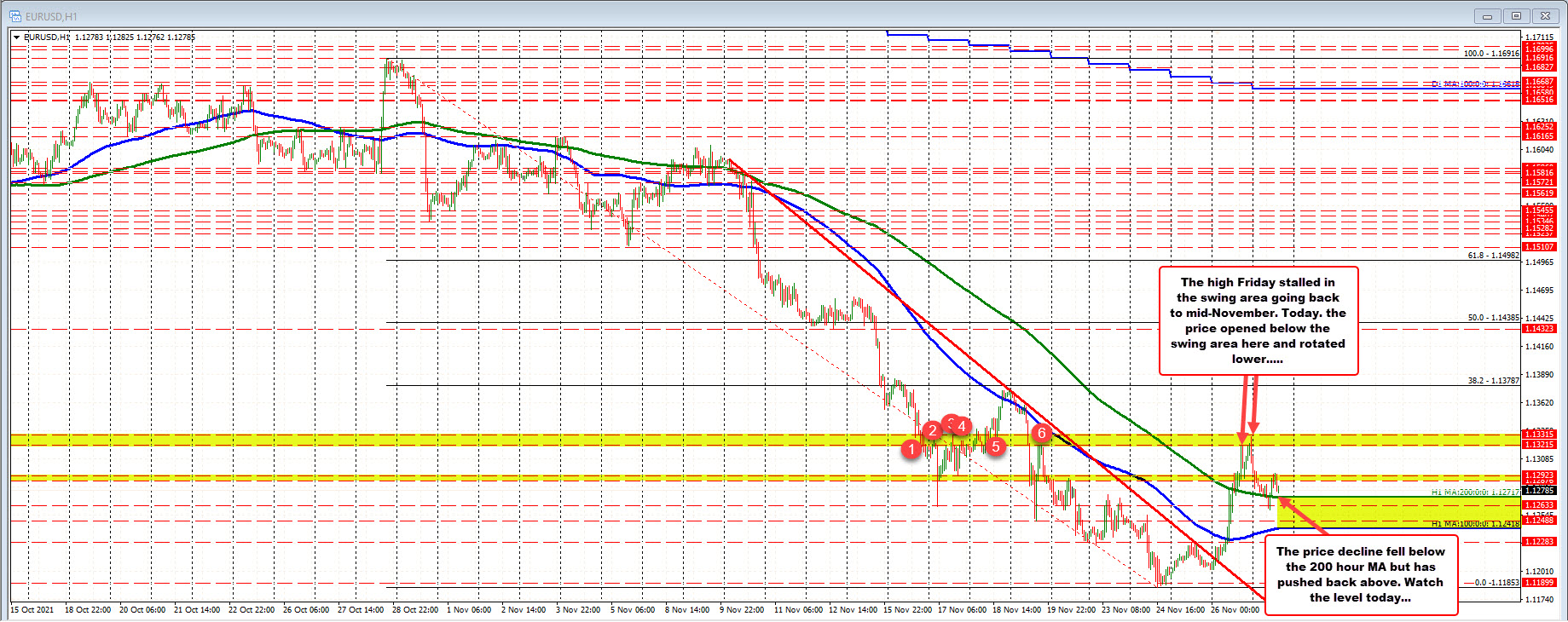This screenshot has width=1568, height=622.
Task: Open the chart dropdown triangle beside EURUSD,H1
Action: click(x=17, y=37)
